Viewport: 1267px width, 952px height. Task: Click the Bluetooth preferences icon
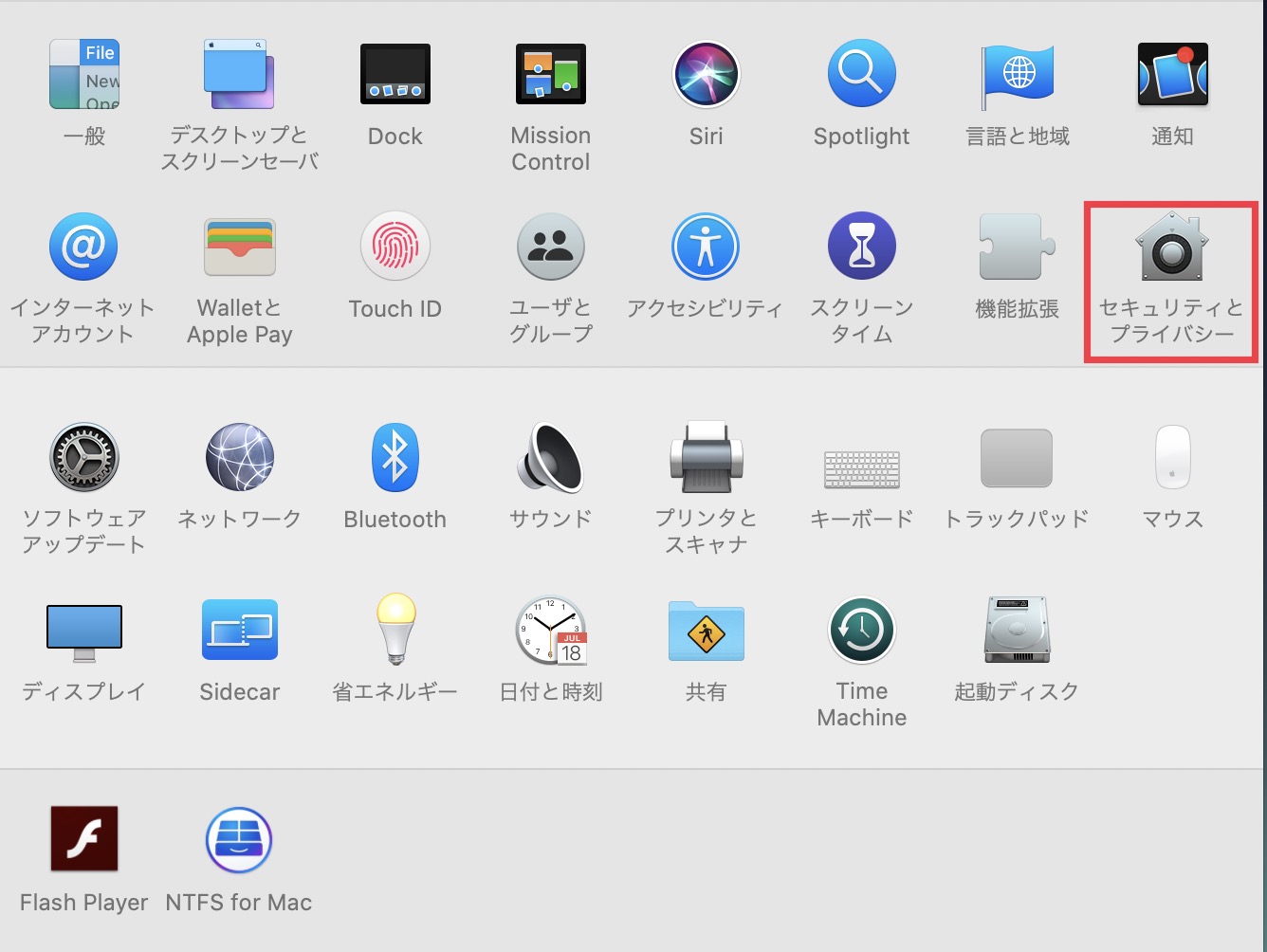tap(395, 458)
